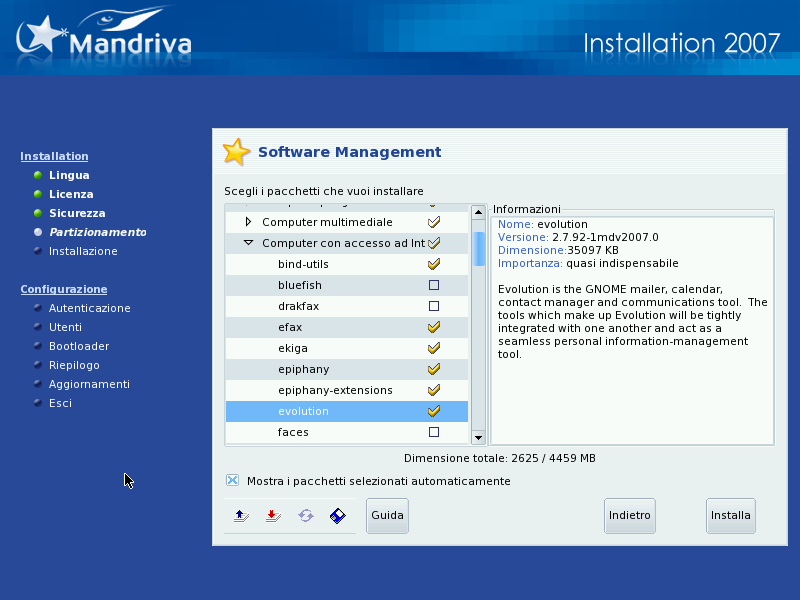Collapse the 'Computer con accesso ad Int' group

click(249, 243)
